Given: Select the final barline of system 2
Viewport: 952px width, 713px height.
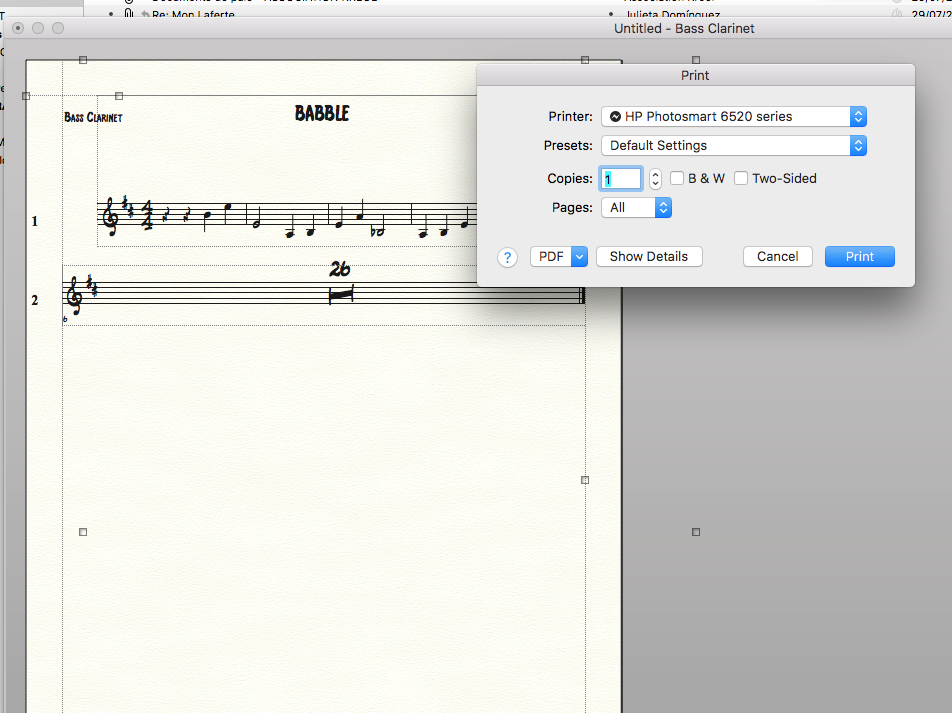Looking at the screenshot, I should click(582, 295).
